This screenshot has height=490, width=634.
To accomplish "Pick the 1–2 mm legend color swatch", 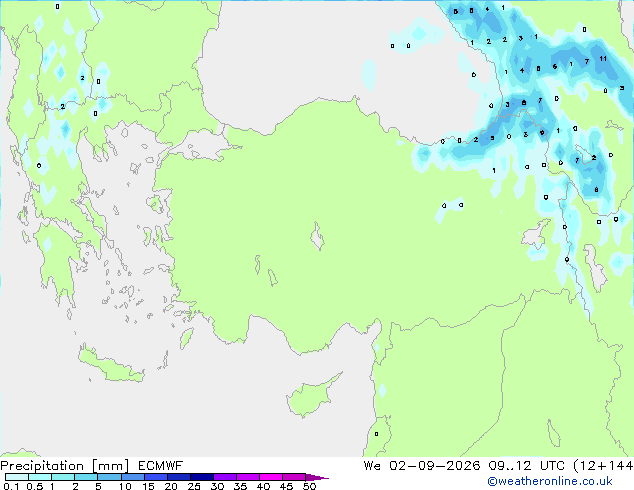I will (63, 477).
